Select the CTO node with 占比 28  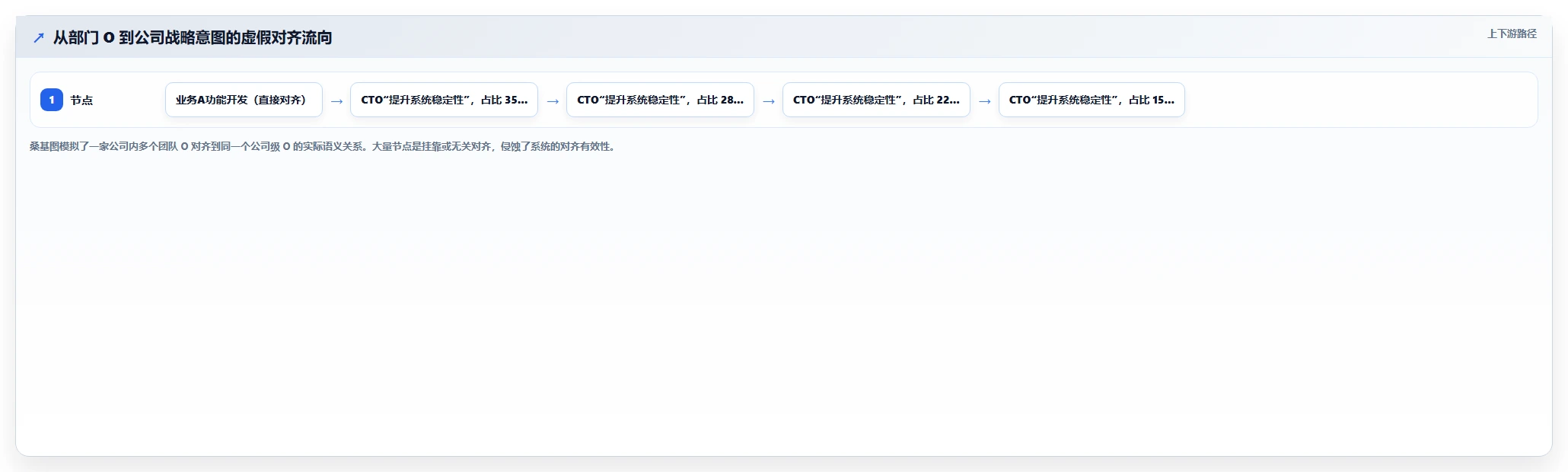click(x=660, y=100)
